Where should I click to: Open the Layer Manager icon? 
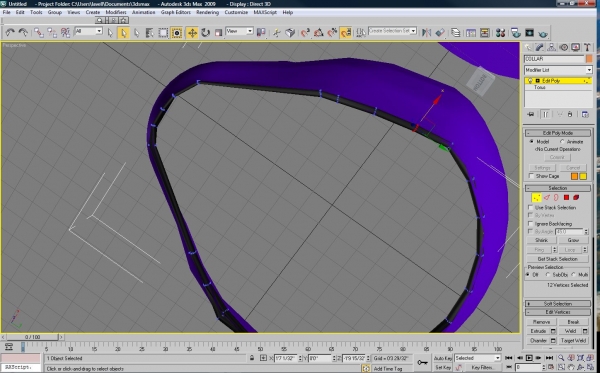(x=455, y=33)
